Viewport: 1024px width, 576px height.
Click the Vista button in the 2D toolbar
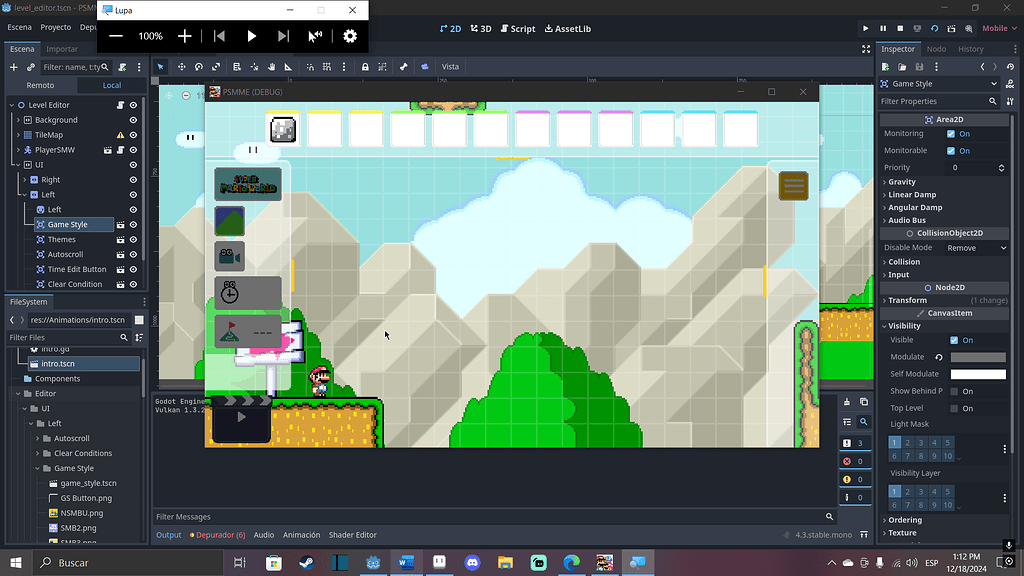(x=450, y=66)
